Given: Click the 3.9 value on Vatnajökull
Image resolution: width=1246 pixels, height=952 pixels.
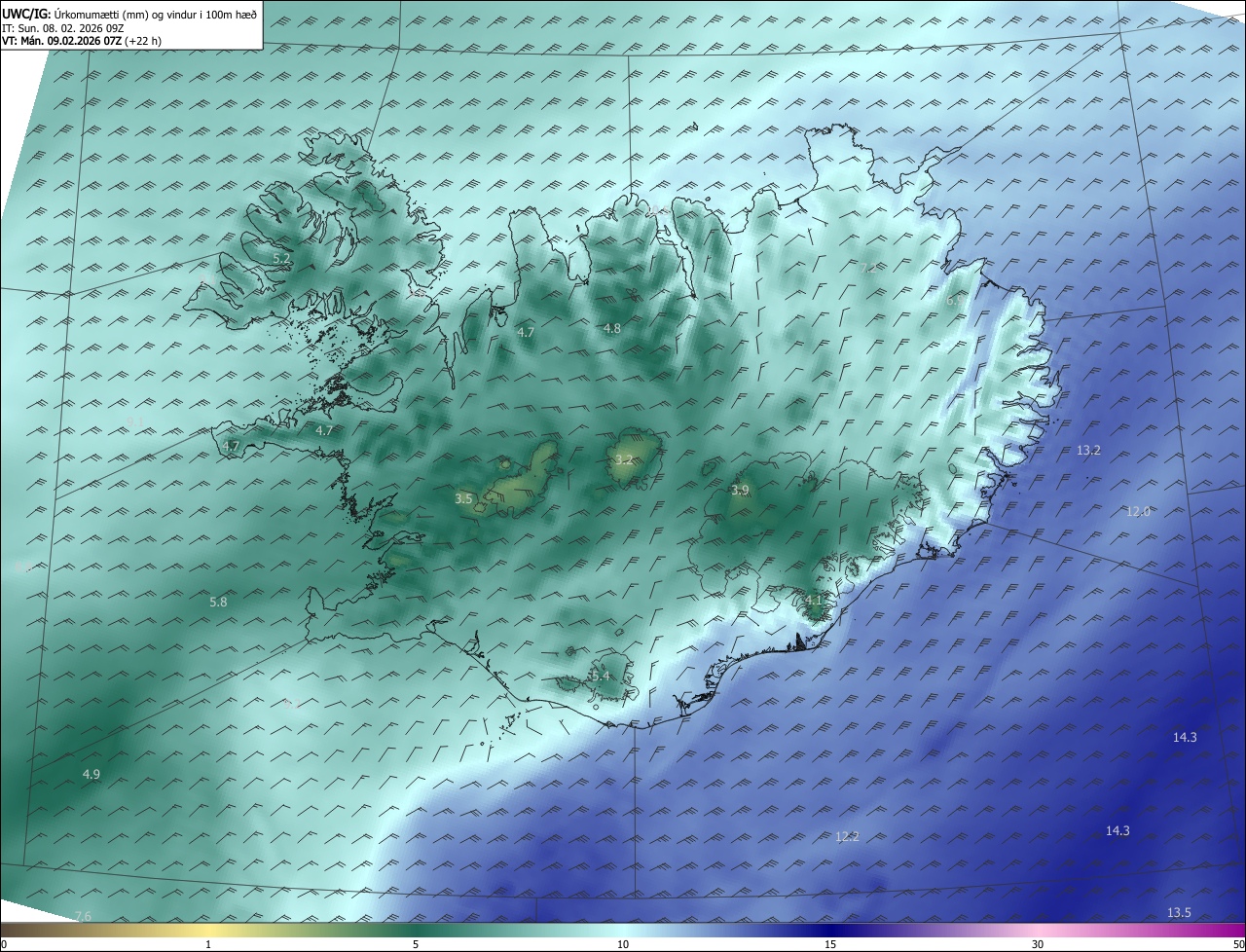Looking at the screenshot, I should [x=740, y=490].
